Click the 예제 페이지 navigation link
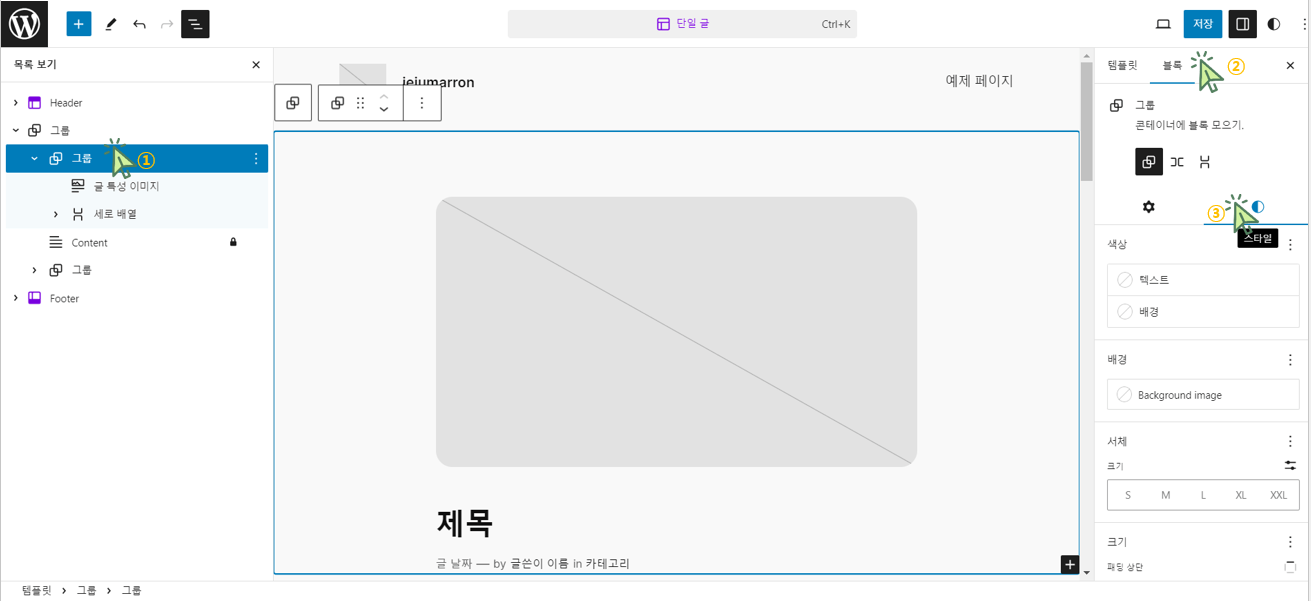 979,80
